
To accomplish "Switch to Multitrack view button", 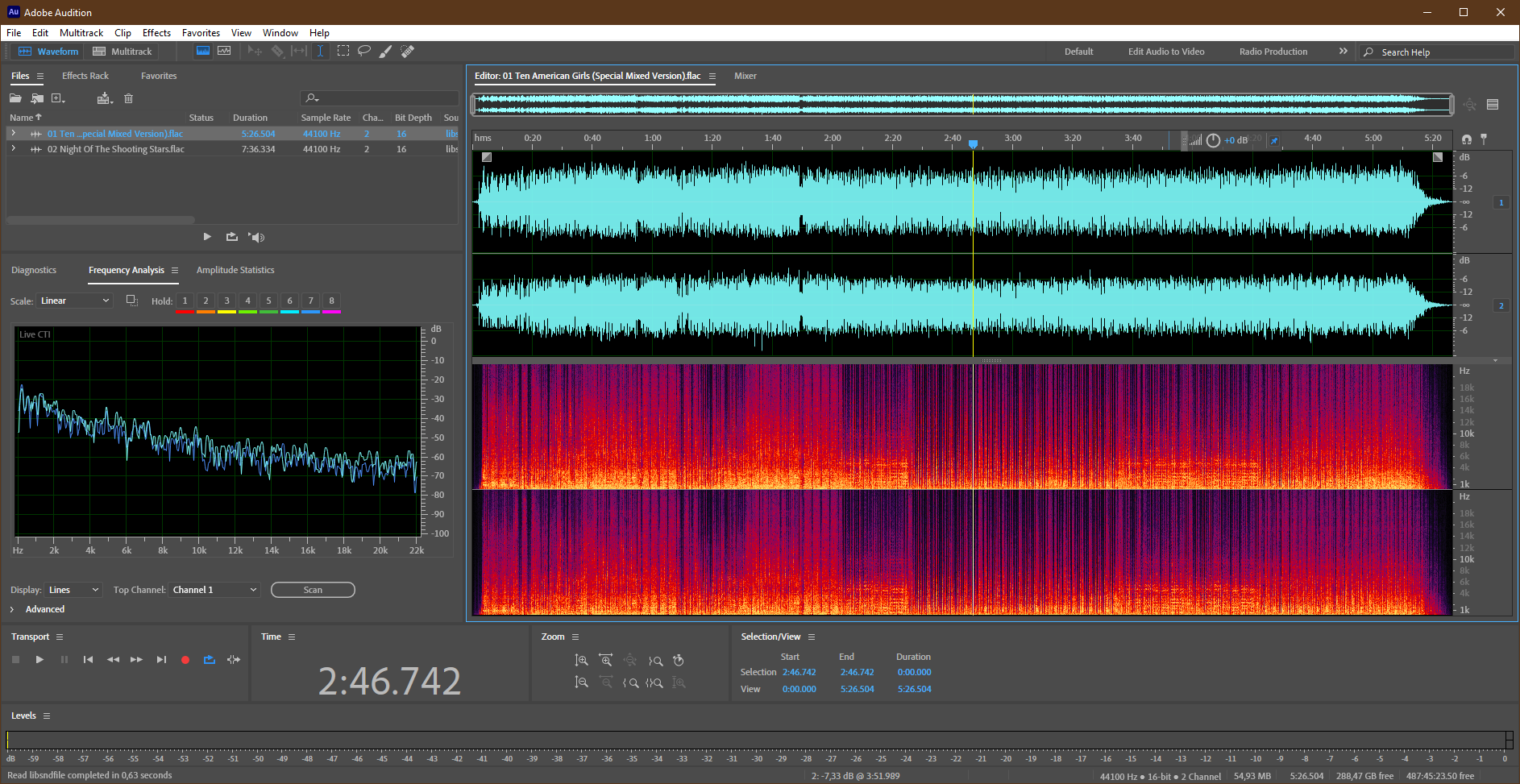I will coord(123,52).
